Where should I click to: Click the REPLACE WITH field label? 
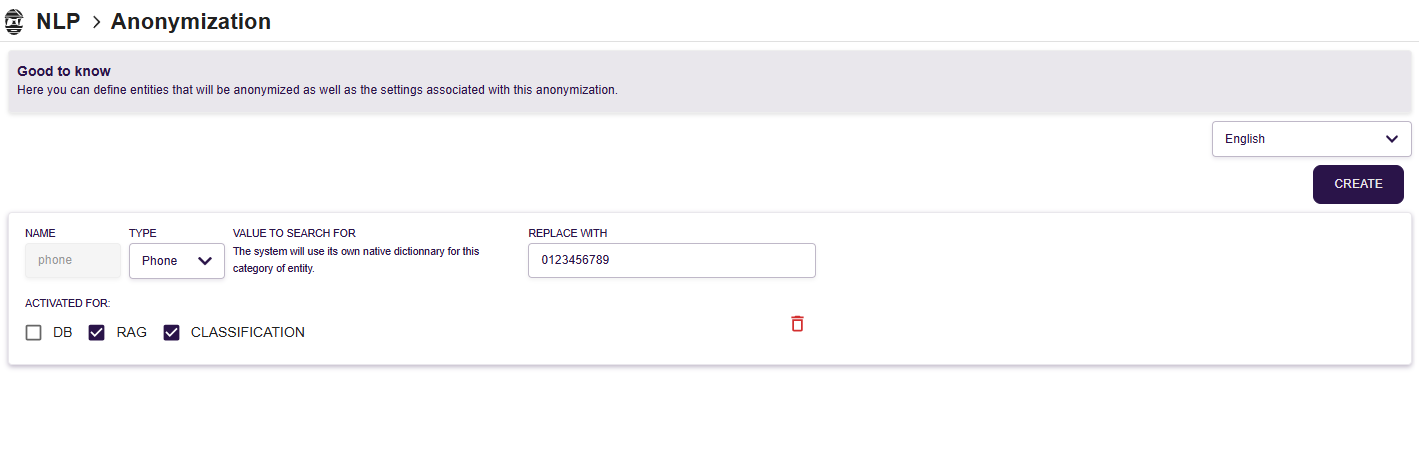568,233
